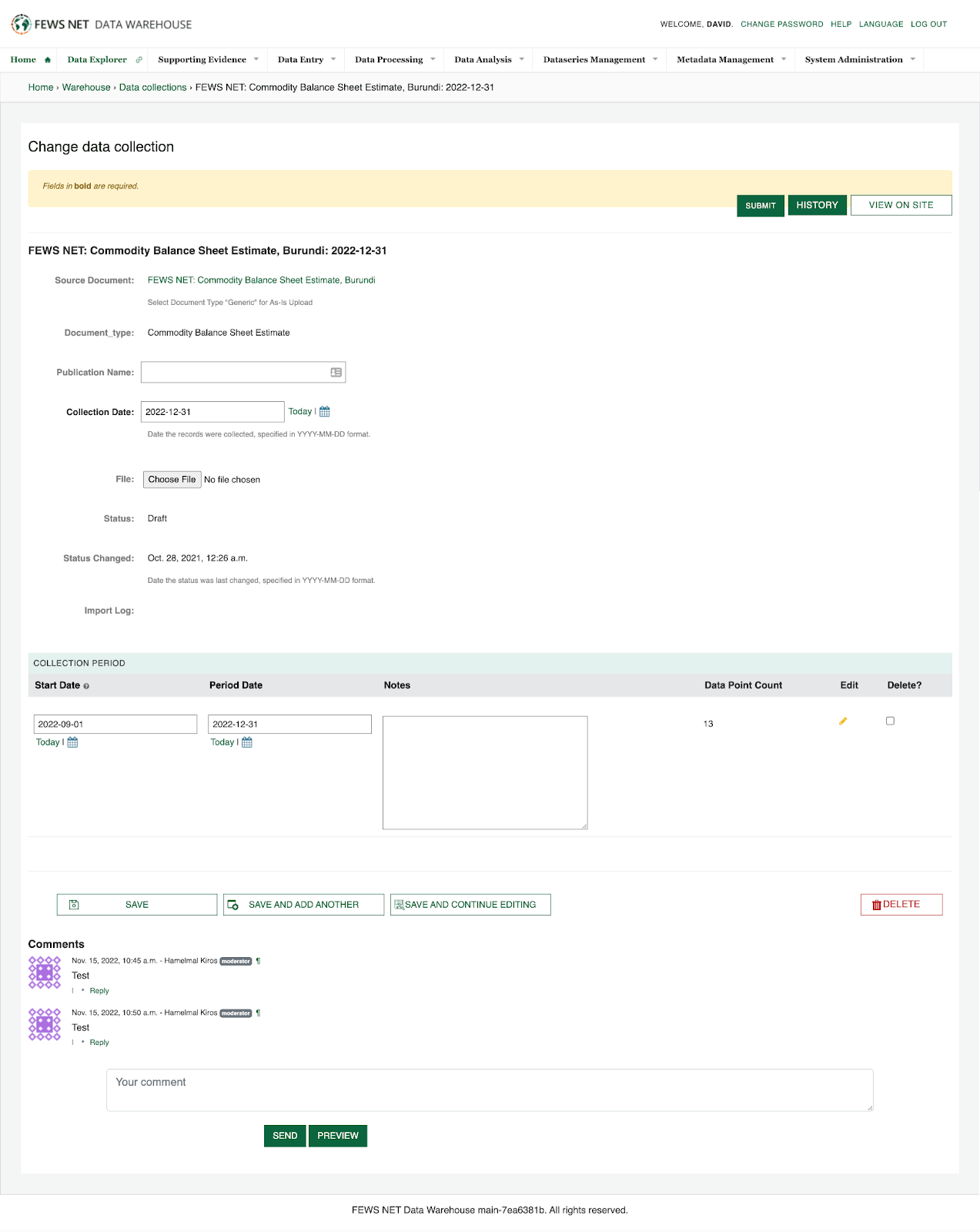Viewport: 980px width, 1232px height.
Task: Click the Your comment text field
Action: pos(490,1090)
